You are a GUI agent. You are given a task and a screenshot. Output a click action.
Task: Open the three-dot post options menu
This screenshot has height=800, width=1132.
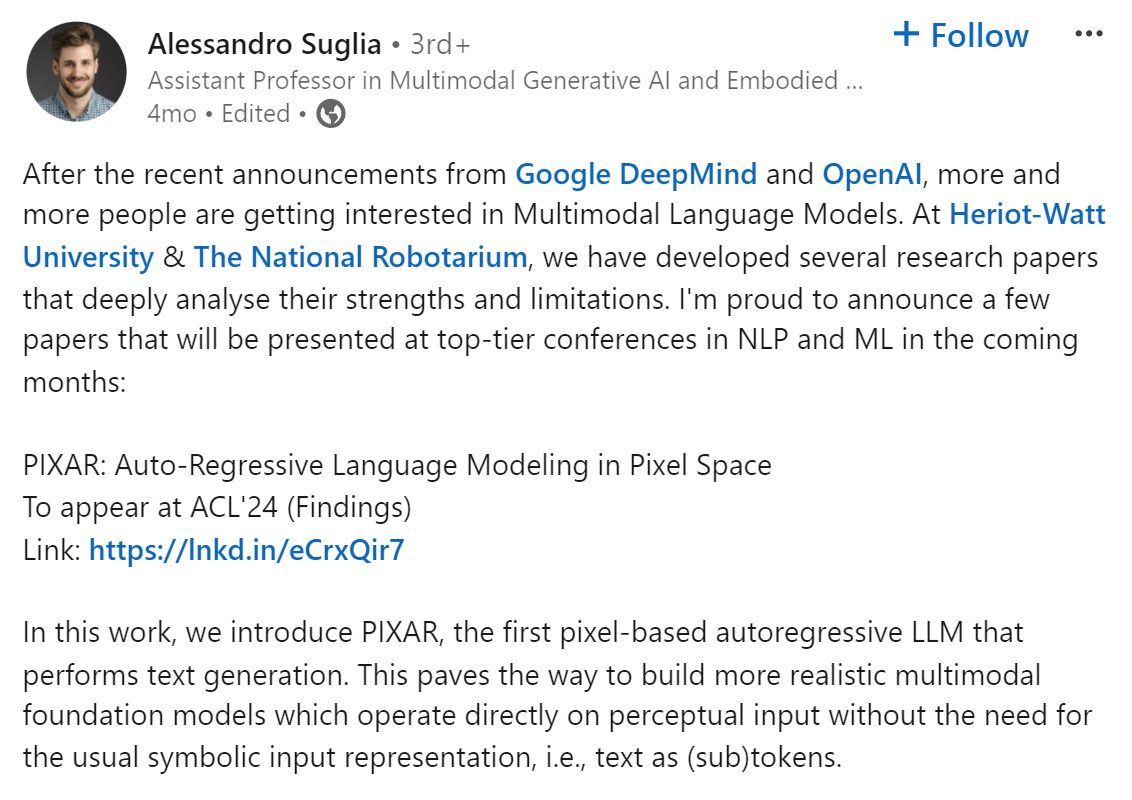[x=1088, y=34]
